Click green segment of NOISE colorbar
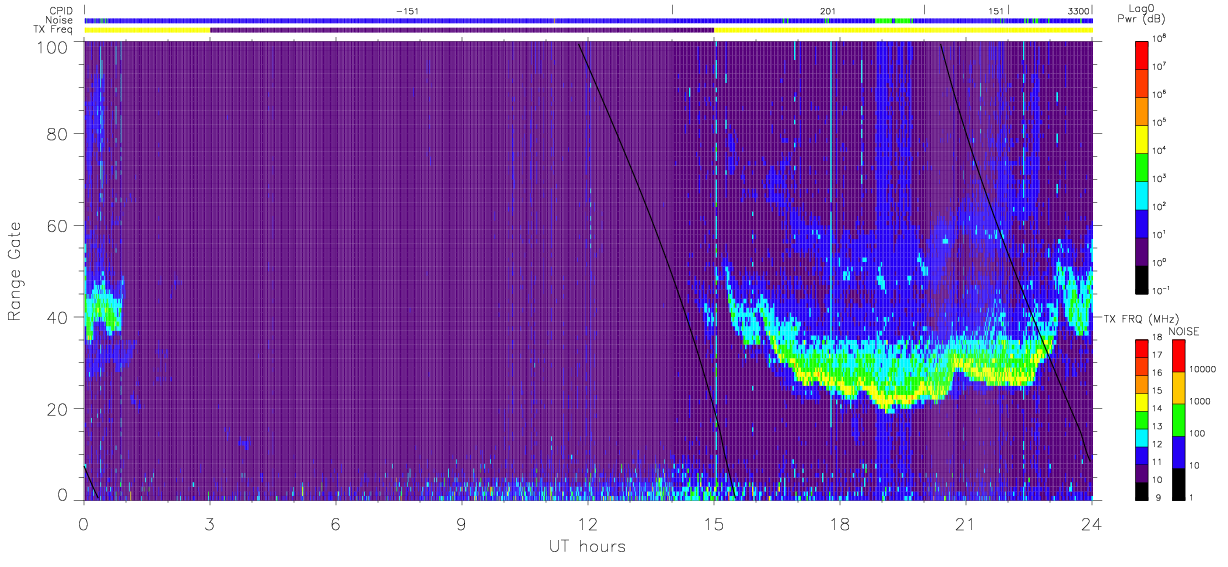Image resolution: width=1228 pixels, height=567 pixels. (1178, 419)
